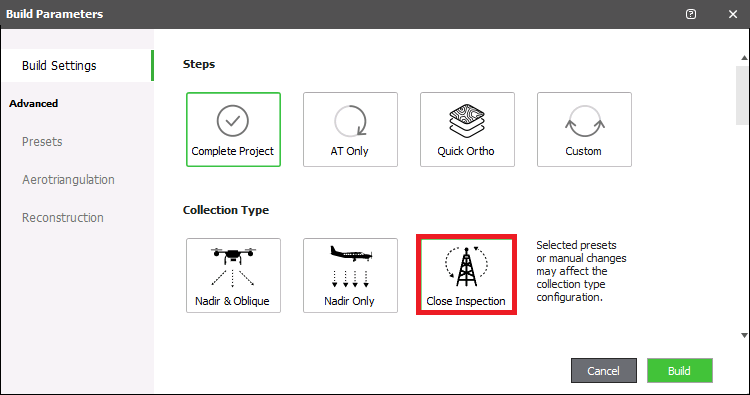Go to the Presets section

point(42,142)
